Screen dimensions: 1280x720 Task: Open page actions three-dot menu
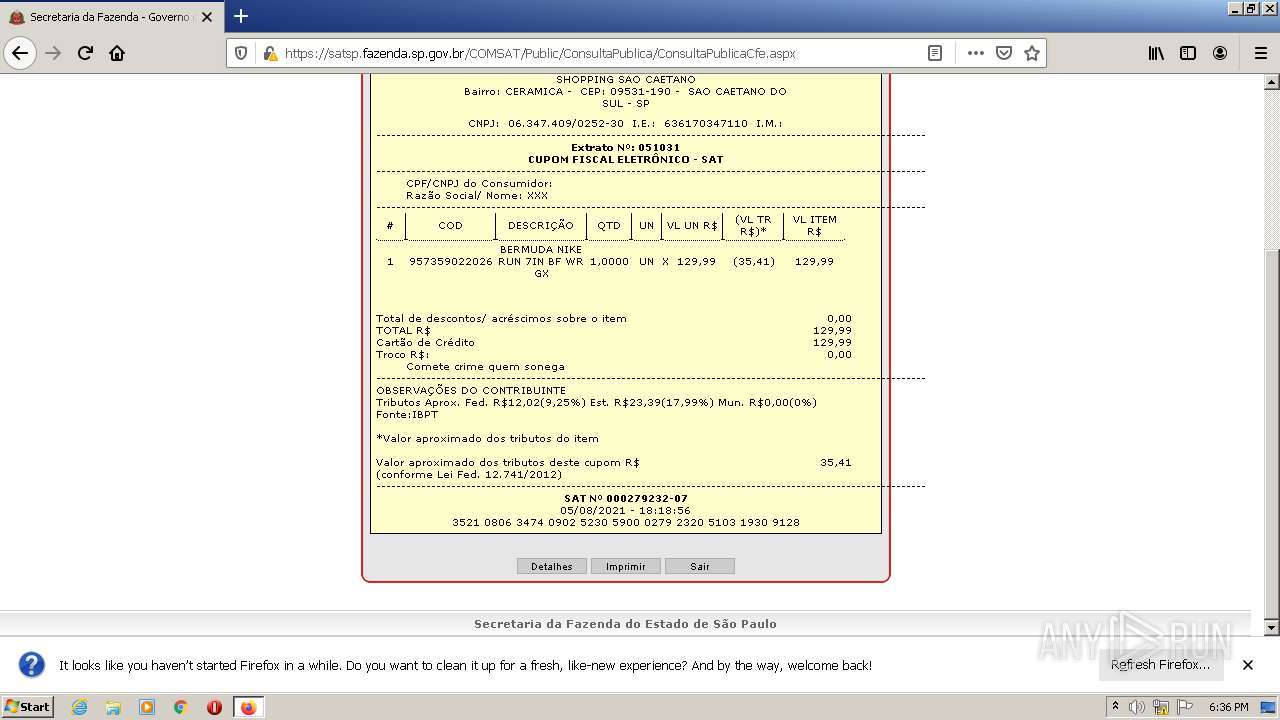tap(975, 53)
